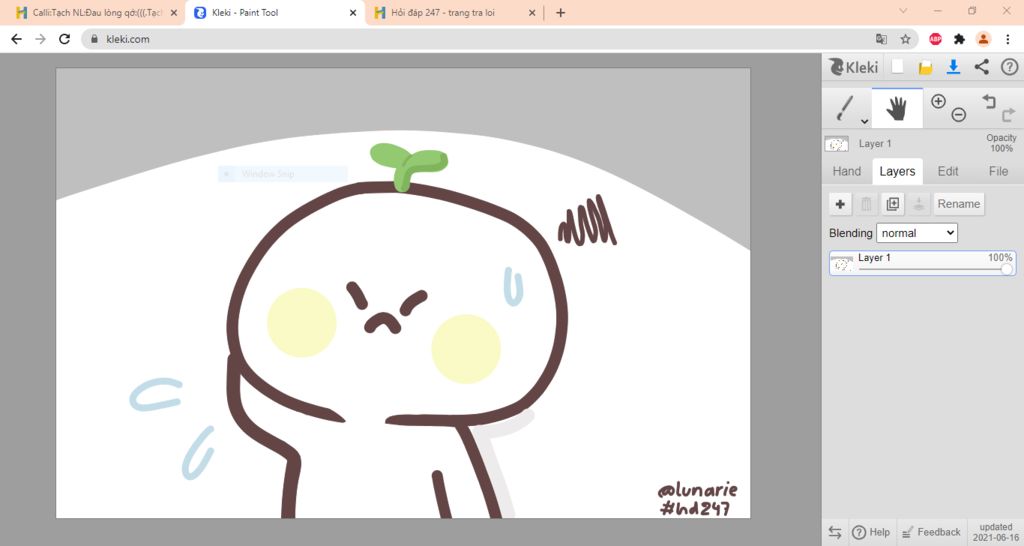This screenshot has width=1024, height=546.
Task: Adjust the Layer 1 opacity slider handle
Action: pos(1006,269)
